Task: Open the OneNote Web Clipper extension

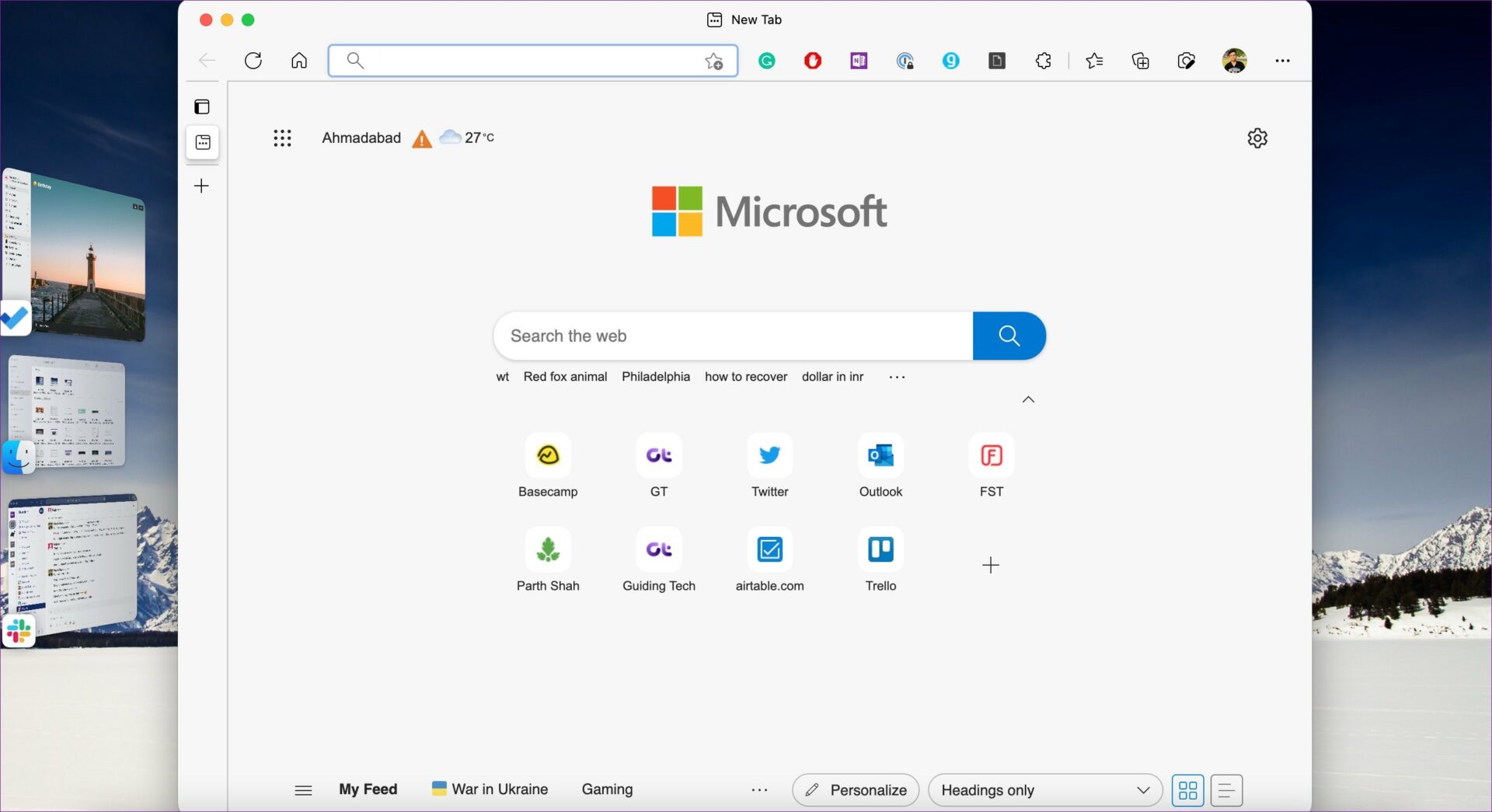Action: click(x=859, y=61)
